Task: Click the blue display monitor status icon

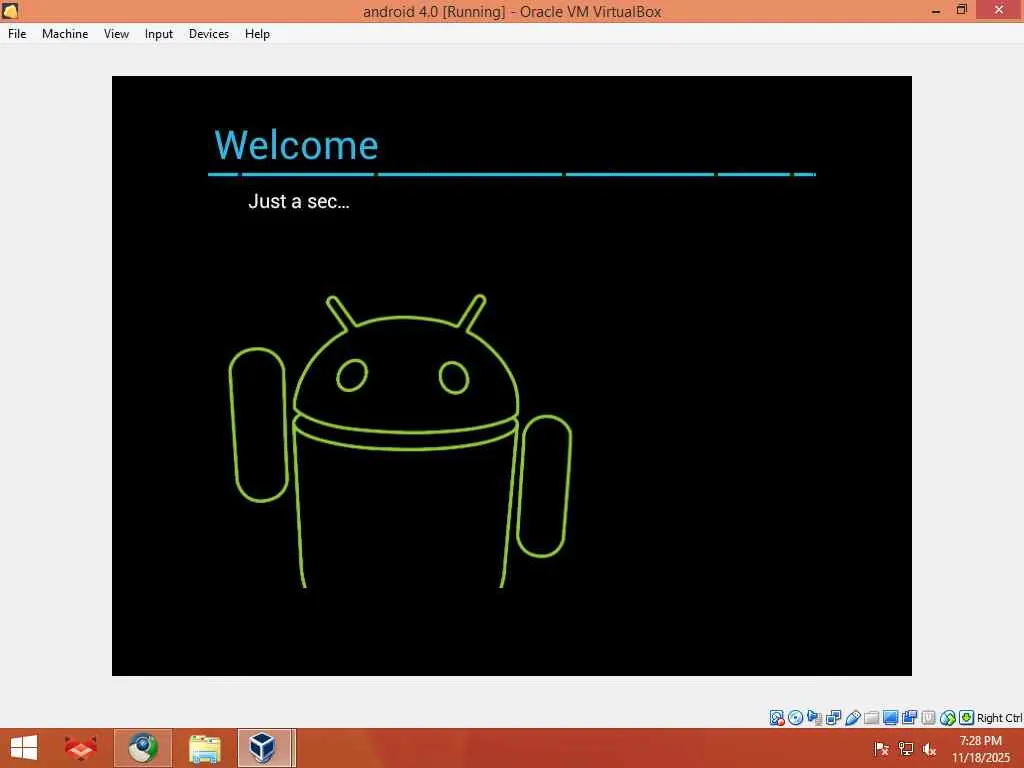Action: (890, 718)
